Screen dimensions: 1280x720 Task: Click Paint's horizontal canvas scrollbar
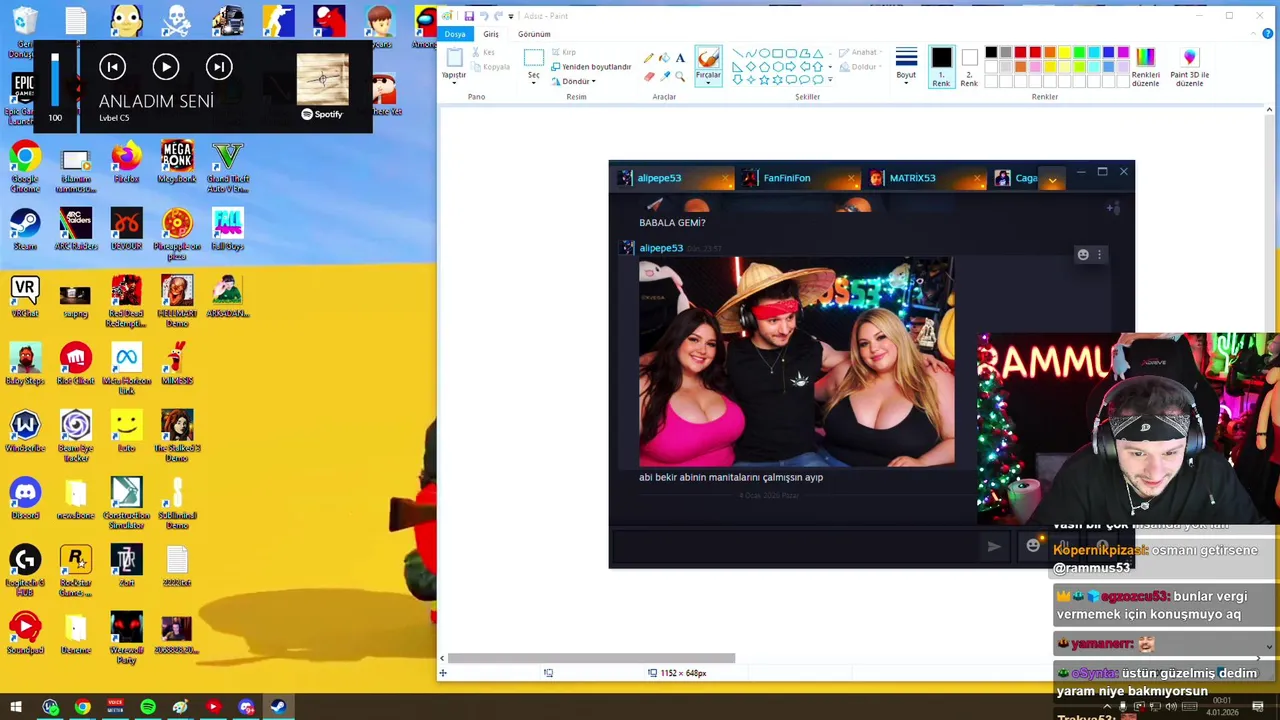click(x=590, y=658)
